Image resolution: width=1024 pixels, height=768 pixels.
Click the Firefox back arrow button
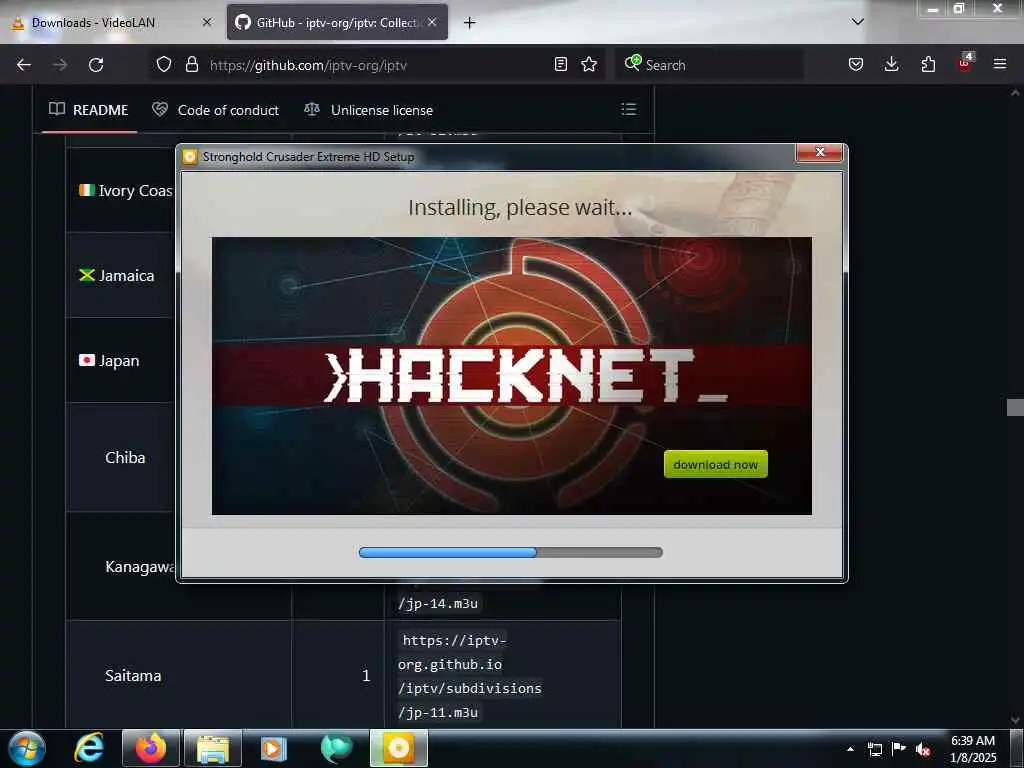click(x=24, y=65)
